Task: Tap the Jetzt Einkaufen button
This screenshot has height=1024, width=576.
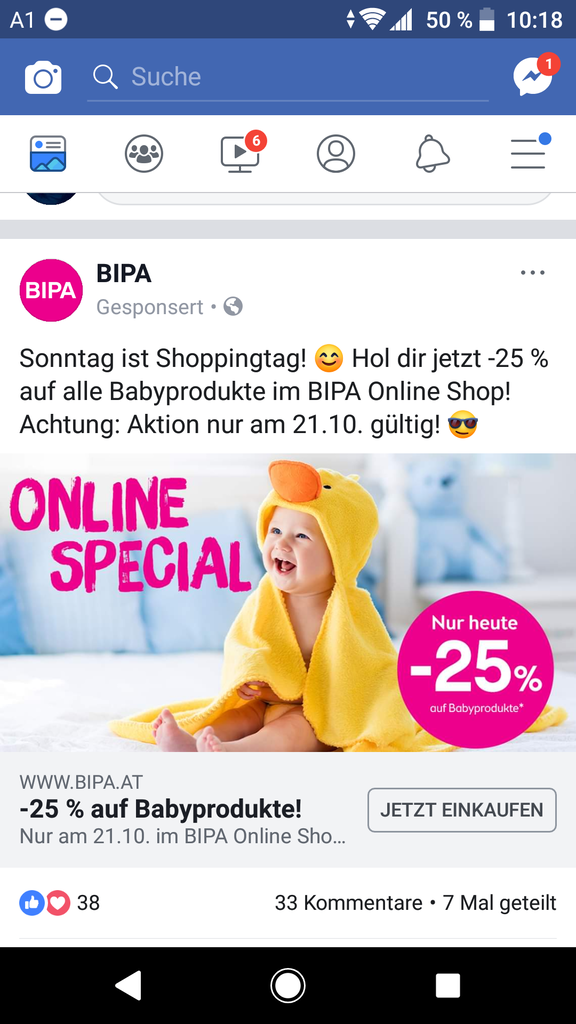Action: (x=462, y=810)
